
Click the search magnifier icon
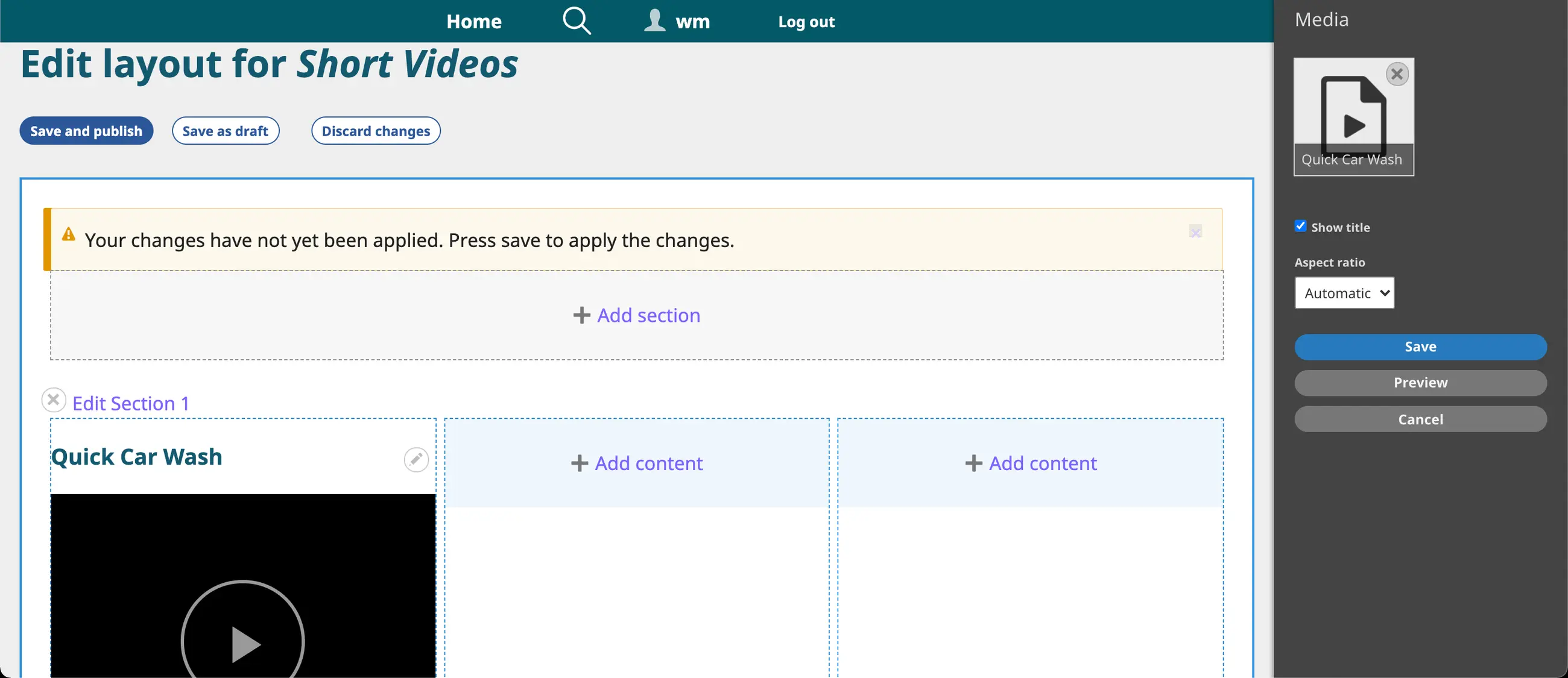(576, 20)
